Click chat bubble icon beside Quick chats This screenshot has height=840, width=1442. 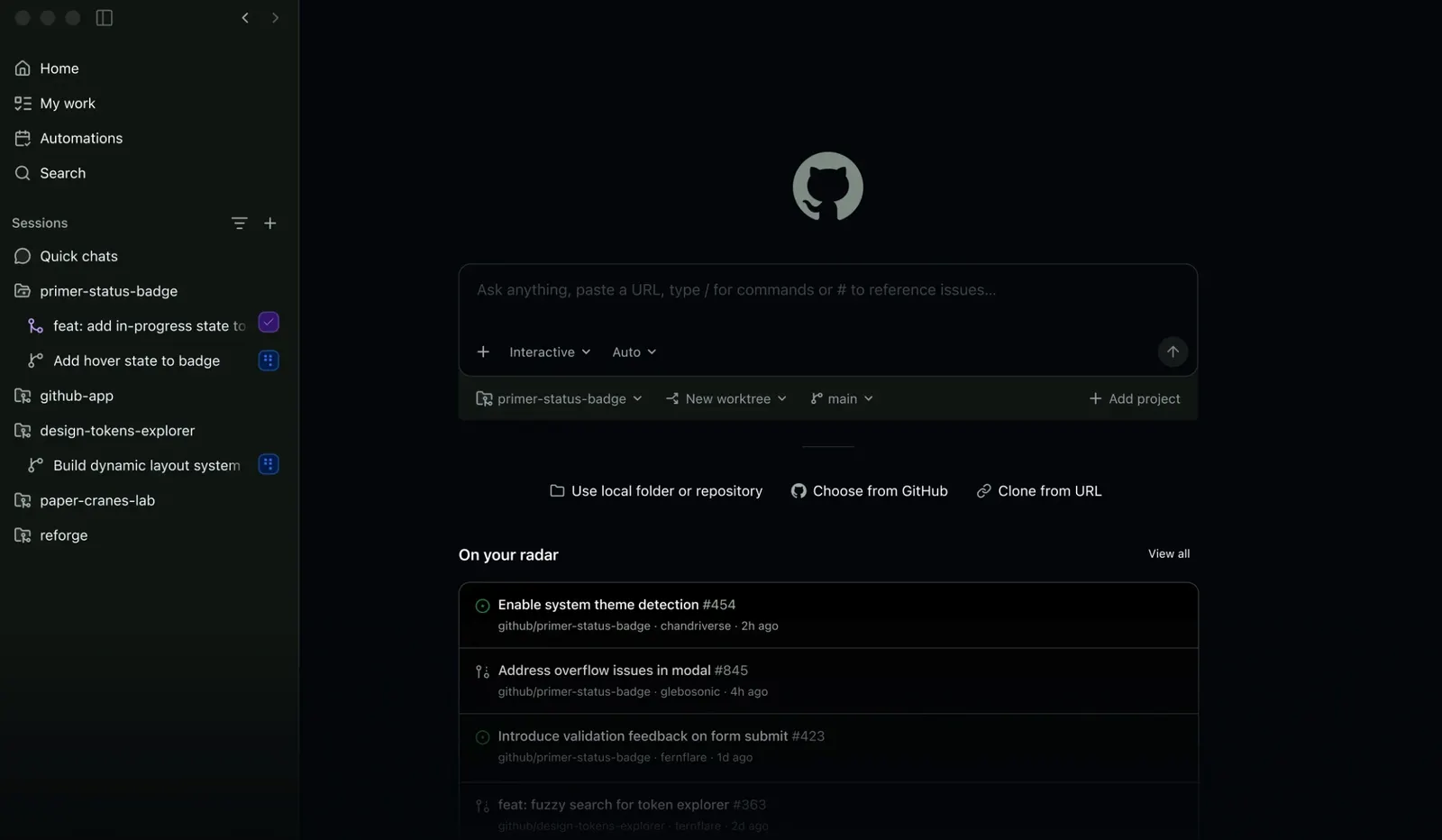[23, 256]
